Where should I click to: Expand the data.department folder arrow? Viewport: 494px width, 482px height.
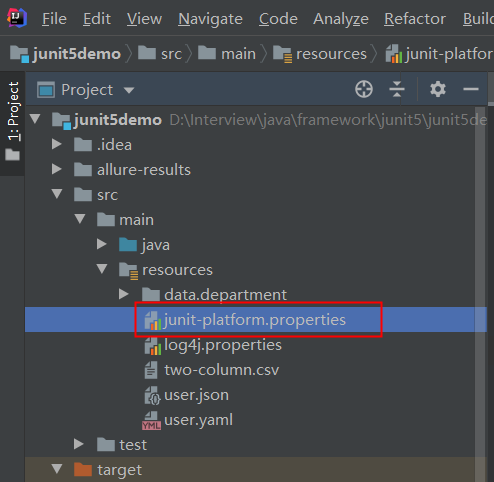point(124,294)
